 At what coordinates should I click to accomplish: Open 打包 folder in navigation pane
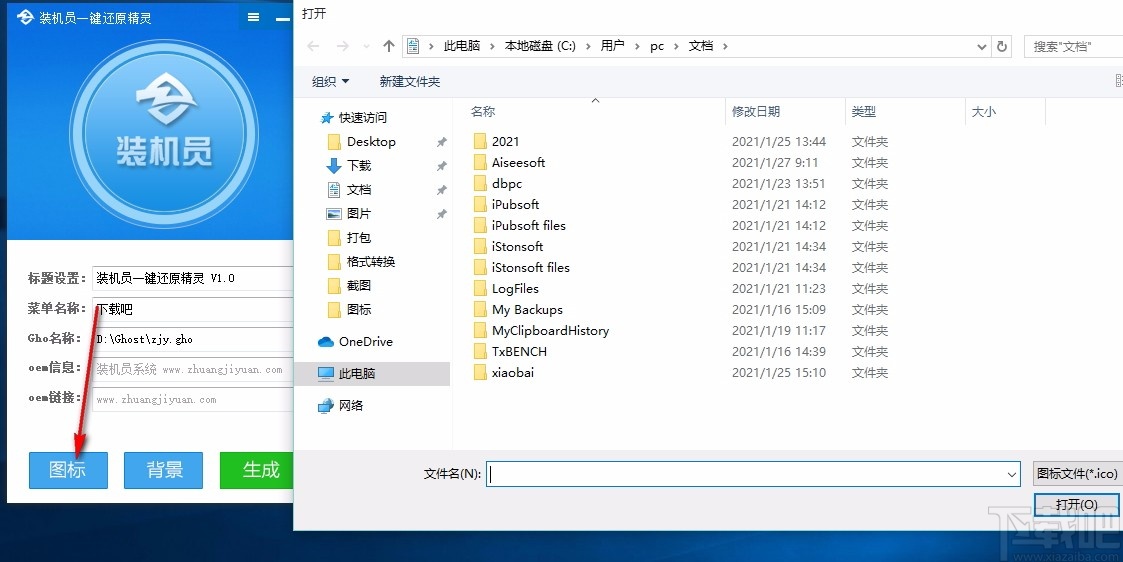(x=359, y=238)
